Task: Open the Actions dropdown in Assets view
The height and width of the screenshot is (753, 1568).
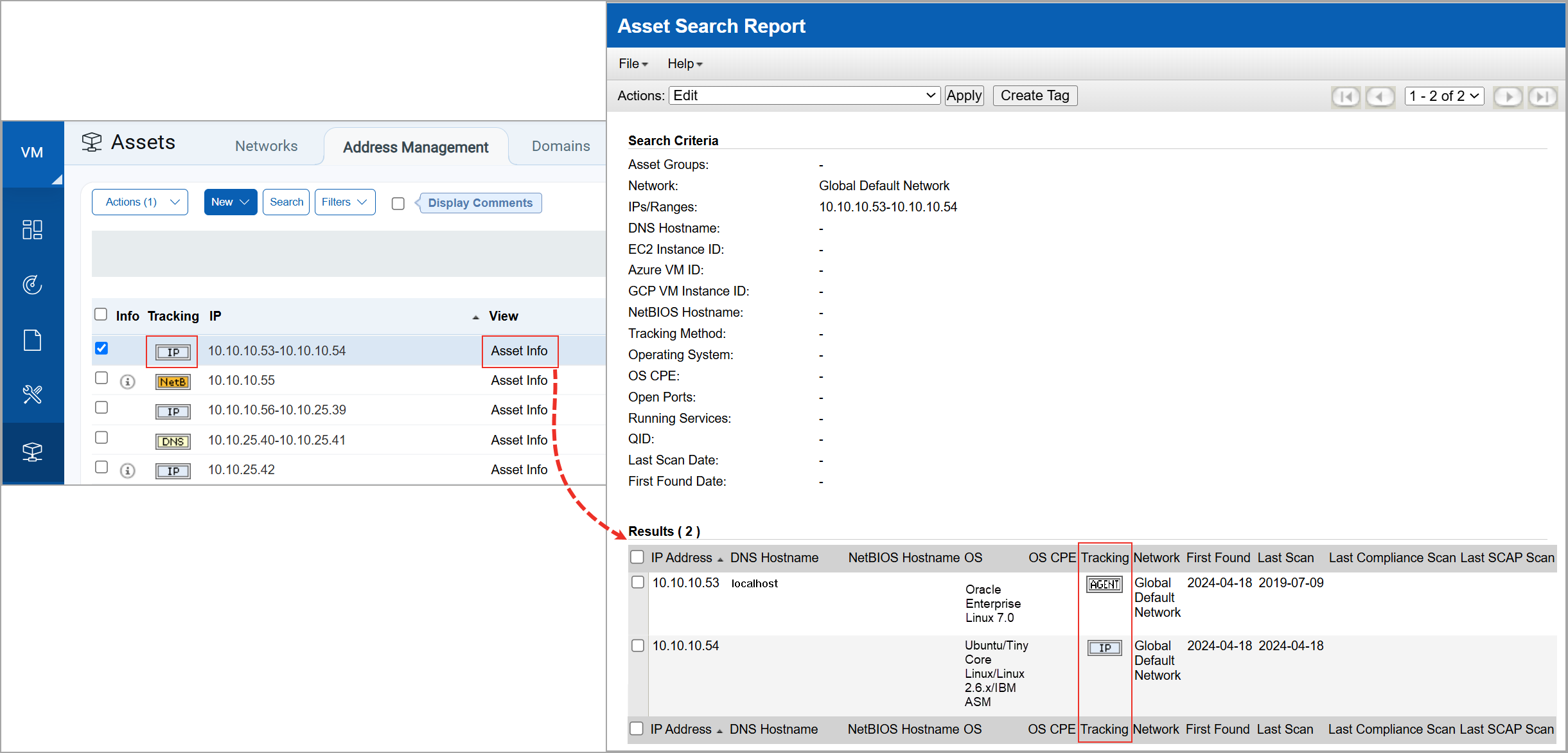Action: tap(139, 202)
